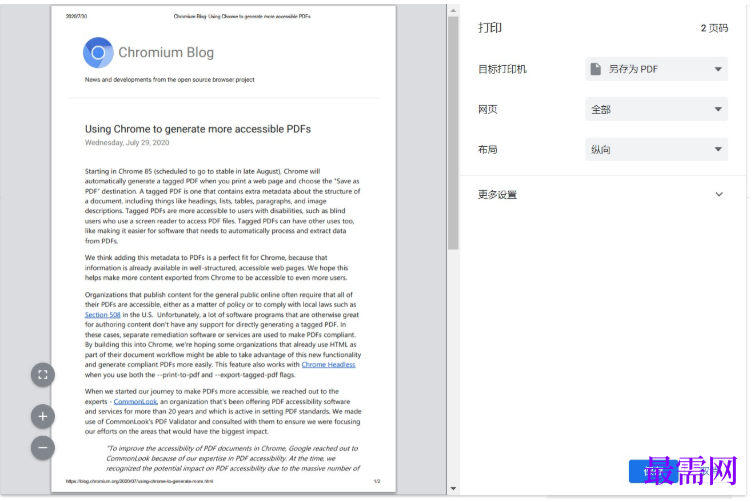Click the blog tagline 'News and developments' text

tap(169, 80)
